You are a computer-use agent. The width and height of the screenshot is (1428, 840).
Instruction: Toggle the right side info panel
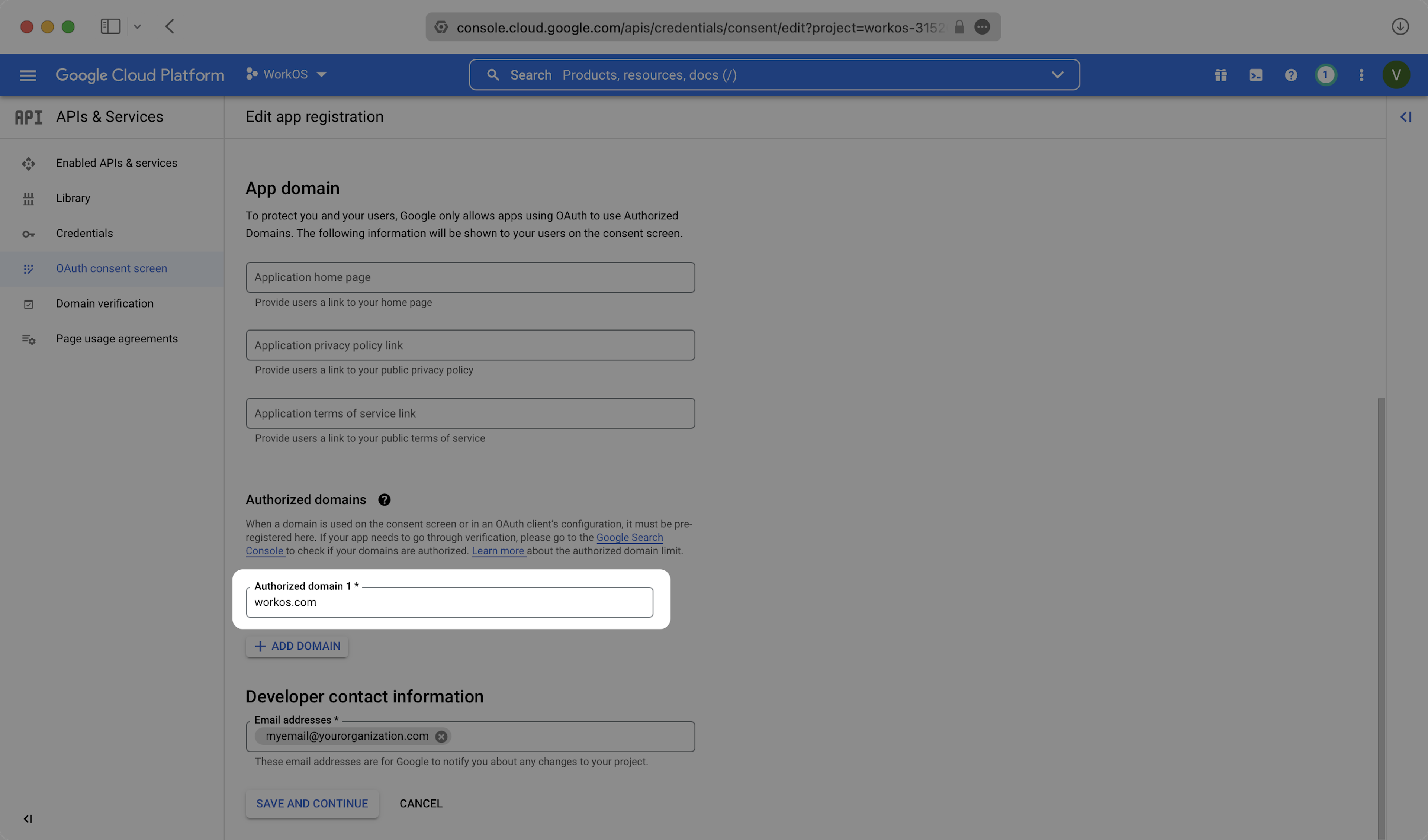pyautogui.click(x=1405, y=117)
